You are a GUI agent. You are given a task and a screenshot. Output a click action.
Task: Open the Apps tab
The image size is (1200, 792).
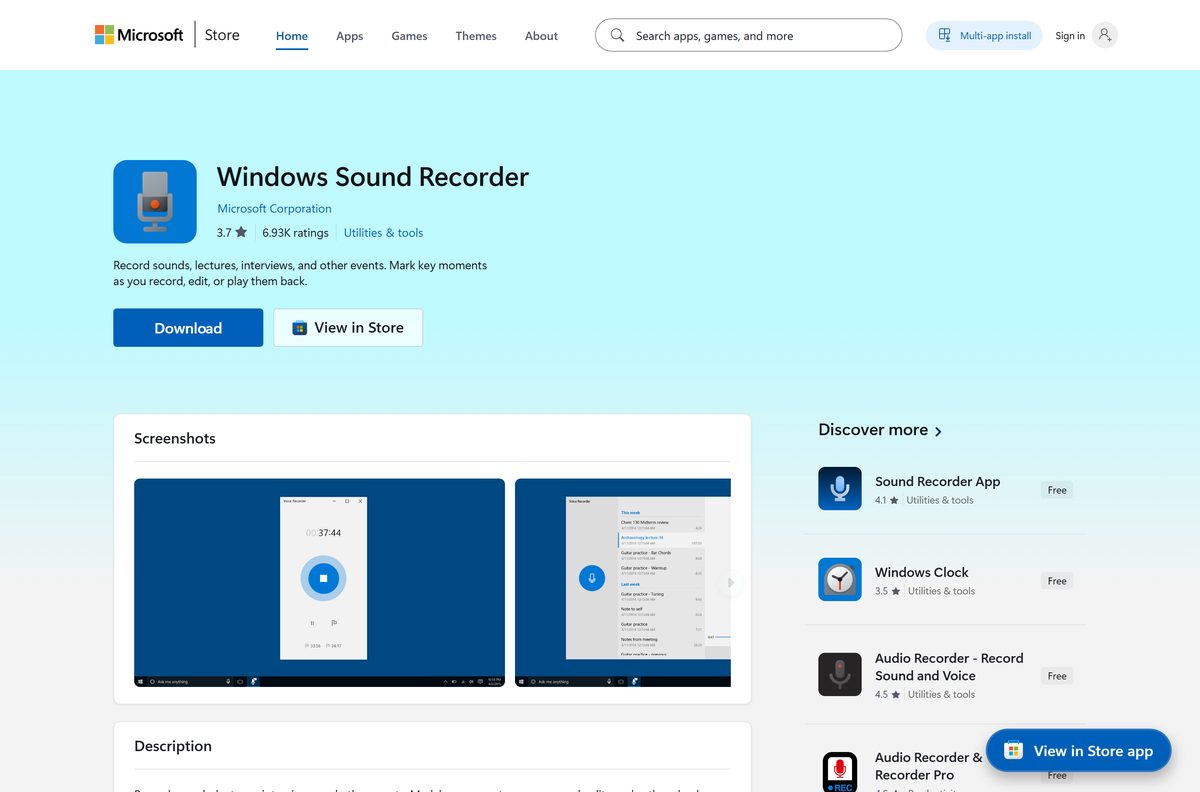click(350, 36)
